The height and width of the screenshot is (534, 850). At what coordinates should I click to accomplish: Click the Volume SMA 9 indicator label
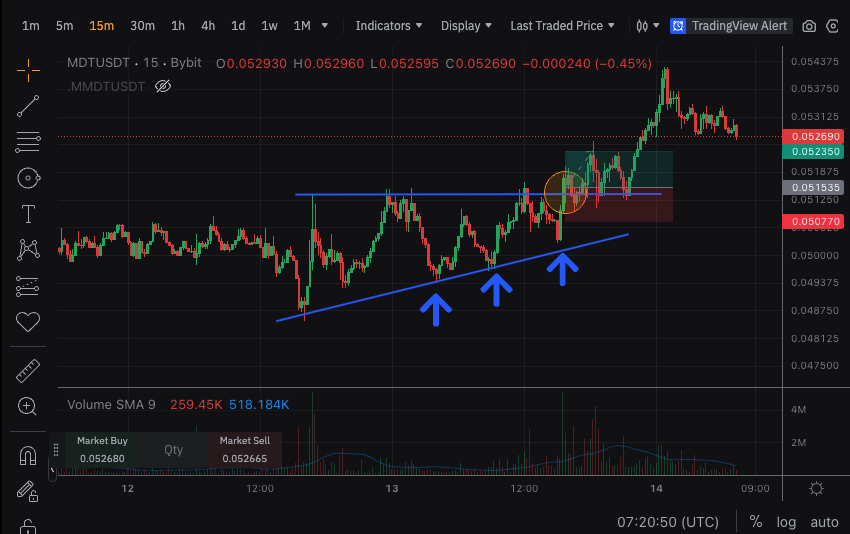[x=111, y=405]
